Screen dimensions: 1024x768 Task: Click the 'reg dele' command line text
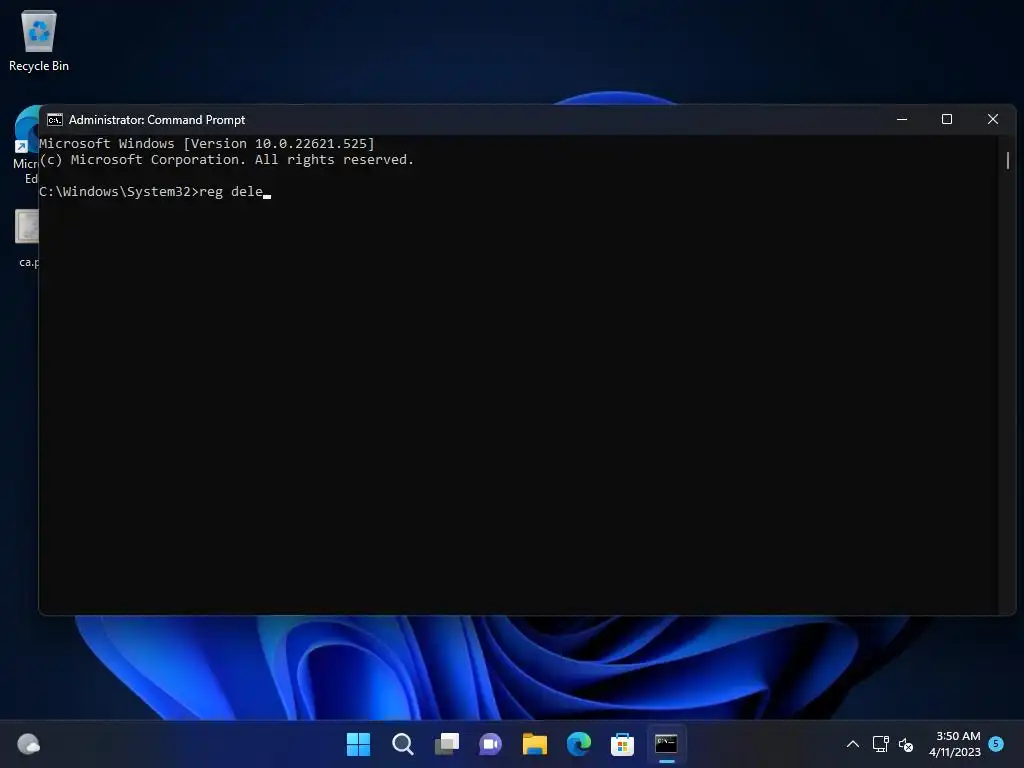pos(231,191)
